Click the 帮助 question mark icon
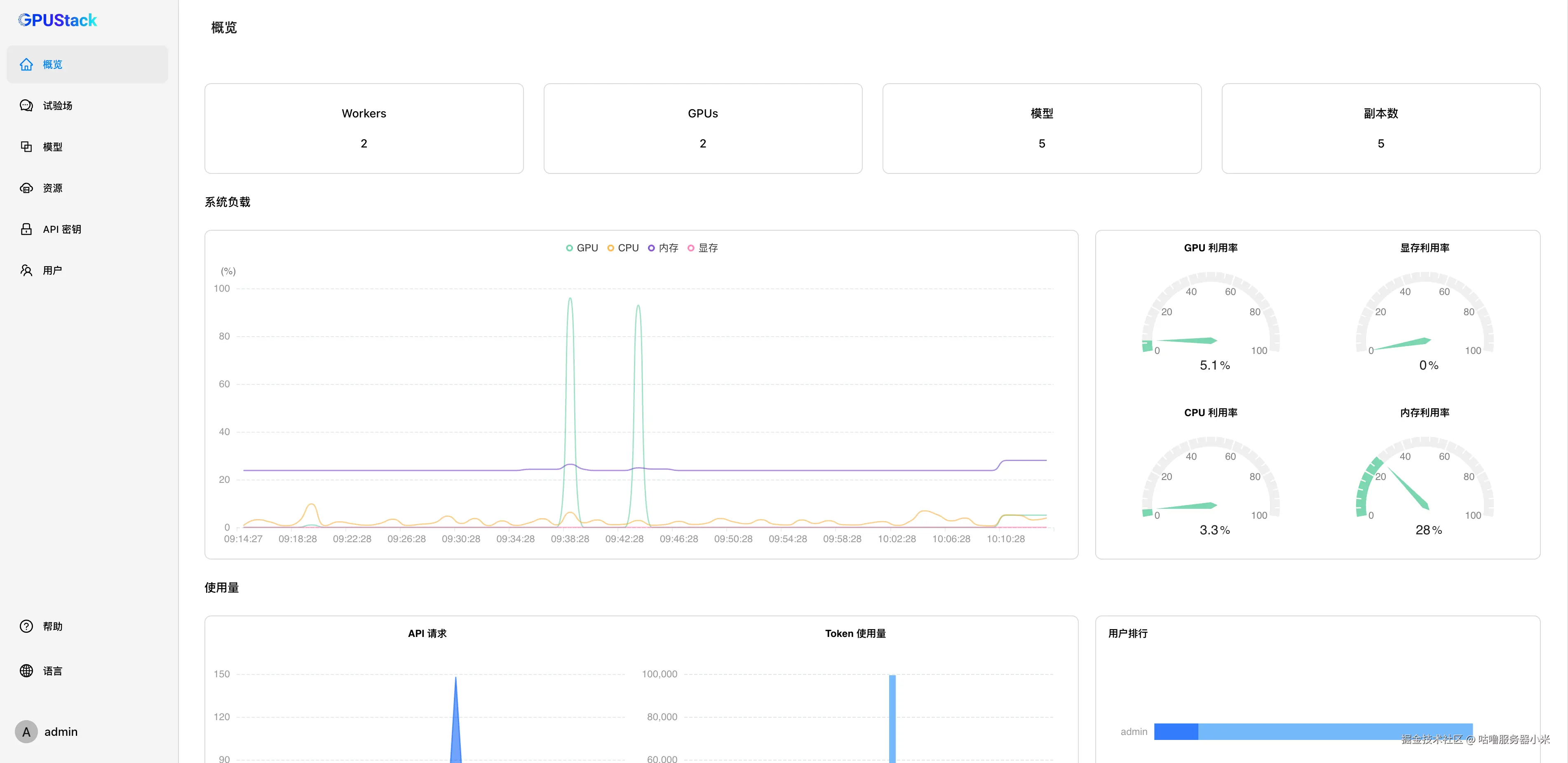Viewport: 1568px width, 763px height. pyautogui.click(x=26, y=627)
